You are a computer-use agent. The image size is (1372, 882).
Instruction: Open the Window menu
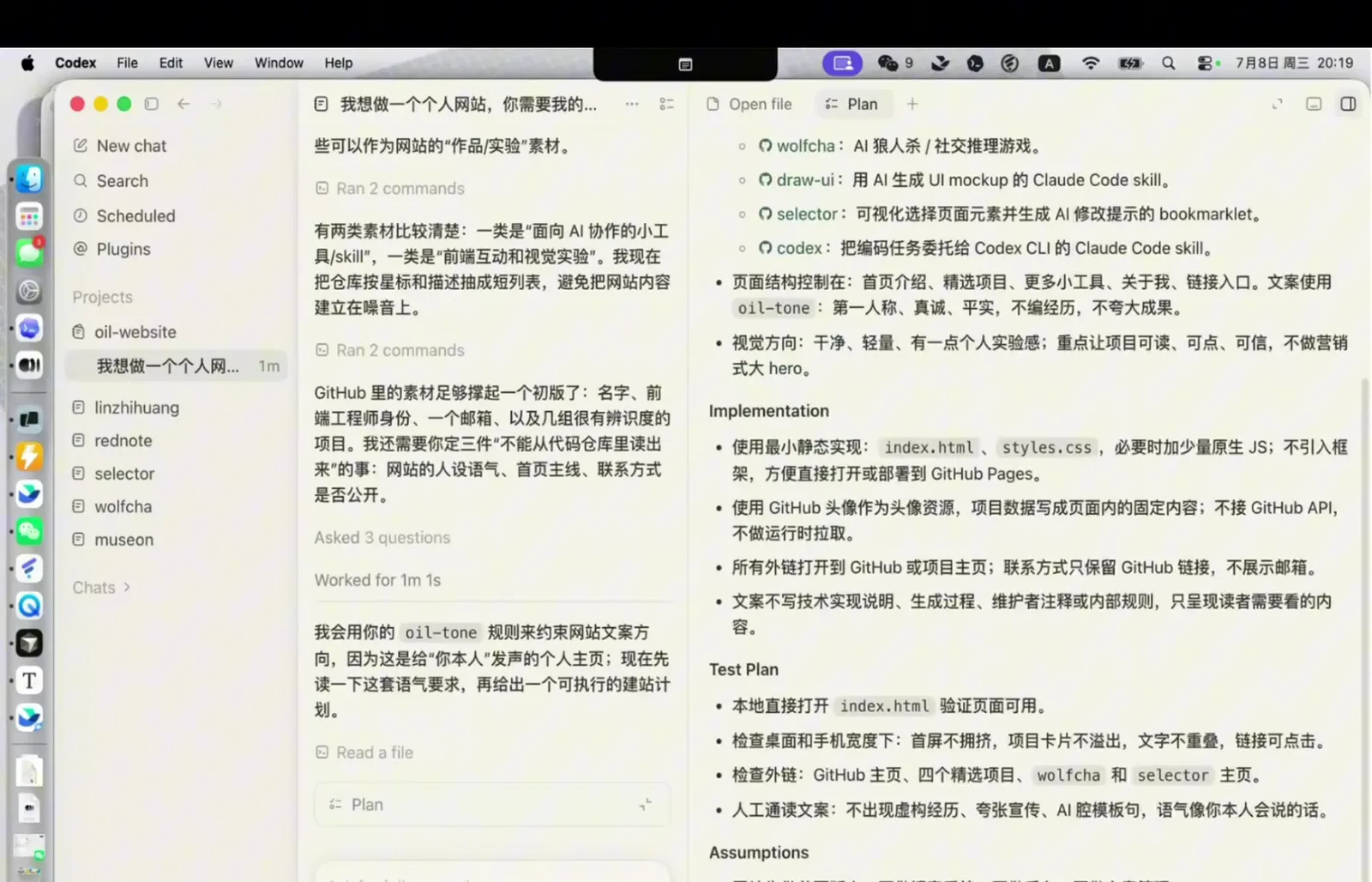click(279, 63)
